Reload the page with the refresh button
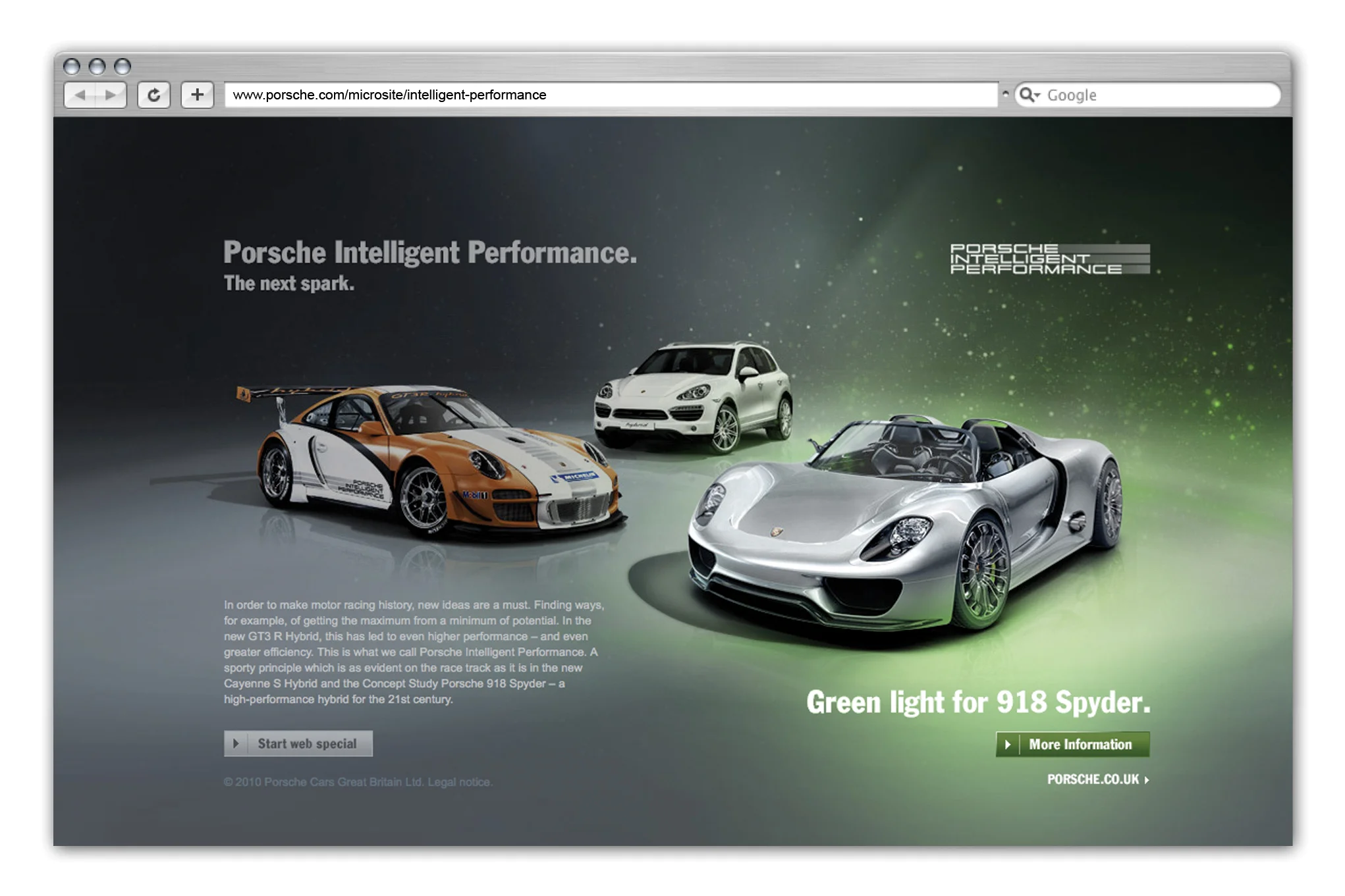This screenshot has width=1345, height=896. click(x=153, y=95)
